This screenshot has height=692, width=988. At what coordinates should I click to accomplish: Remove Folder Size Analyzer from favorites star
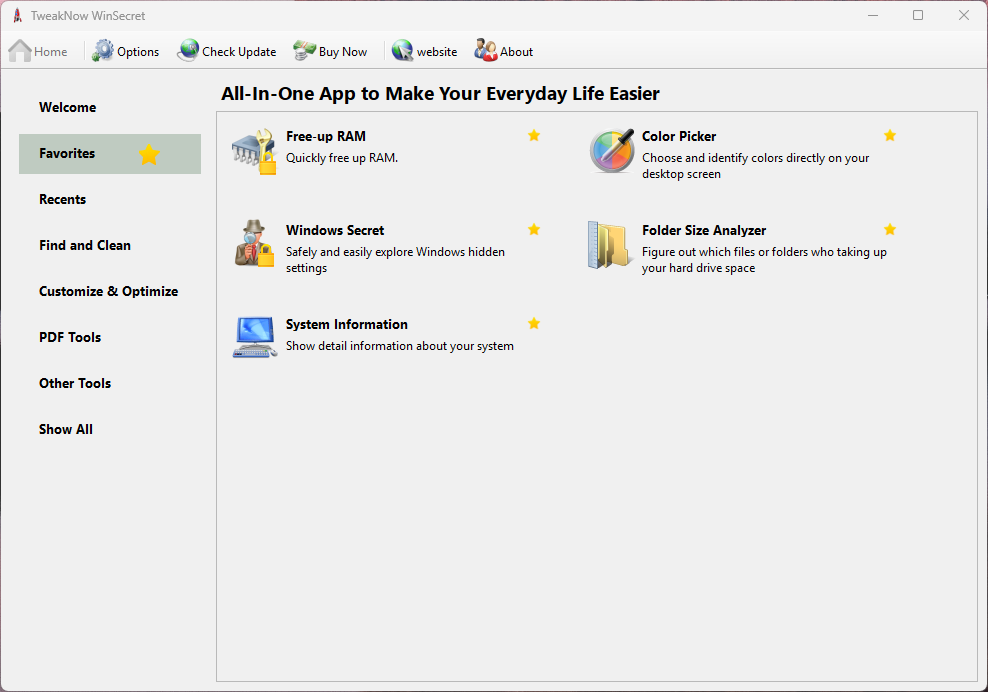click(x=890, y=230)
